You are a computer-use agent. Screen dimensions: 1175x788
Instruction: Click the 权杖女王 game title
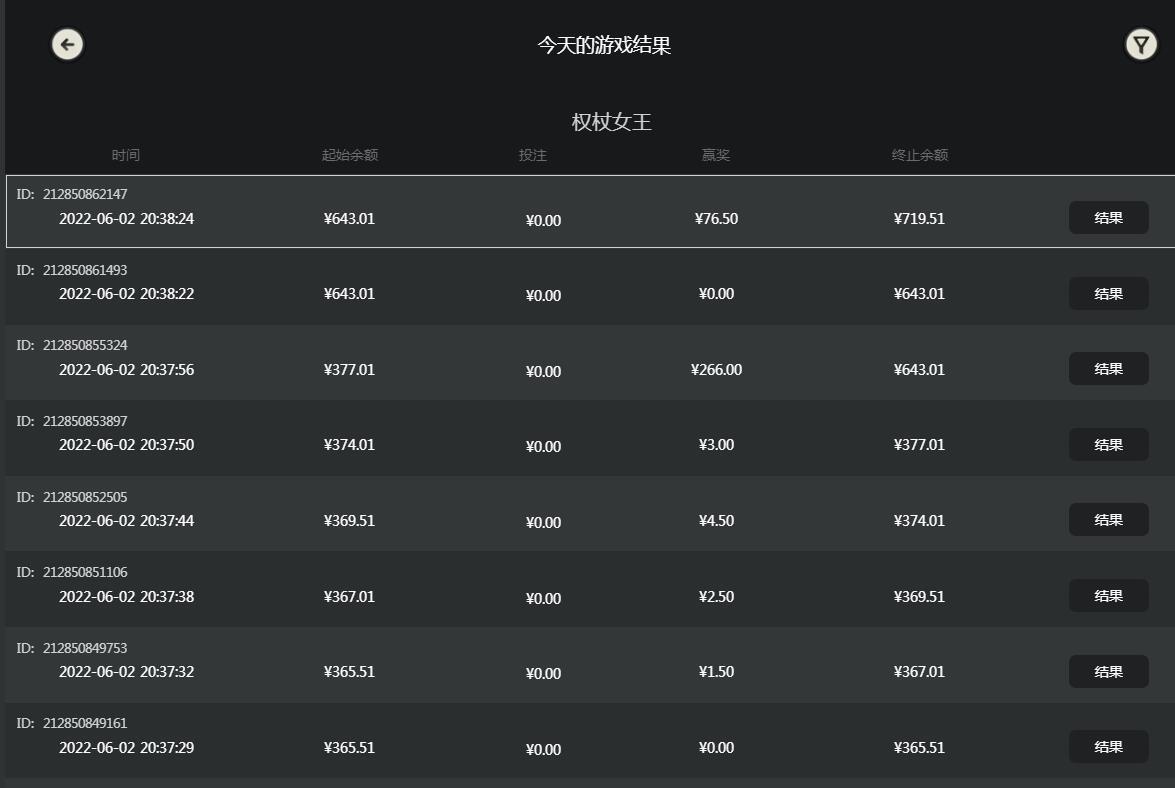point(611,122)
